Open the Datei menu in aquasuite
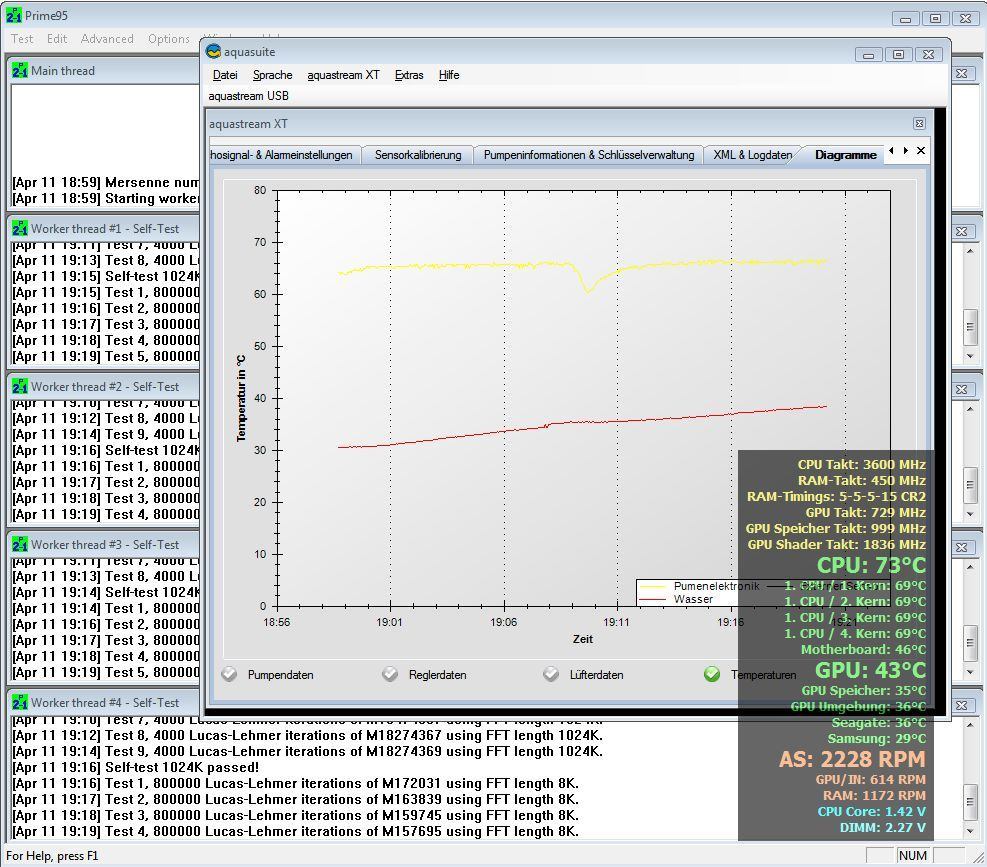Screen dimensions: 987x867 click(x=225, y=75)
